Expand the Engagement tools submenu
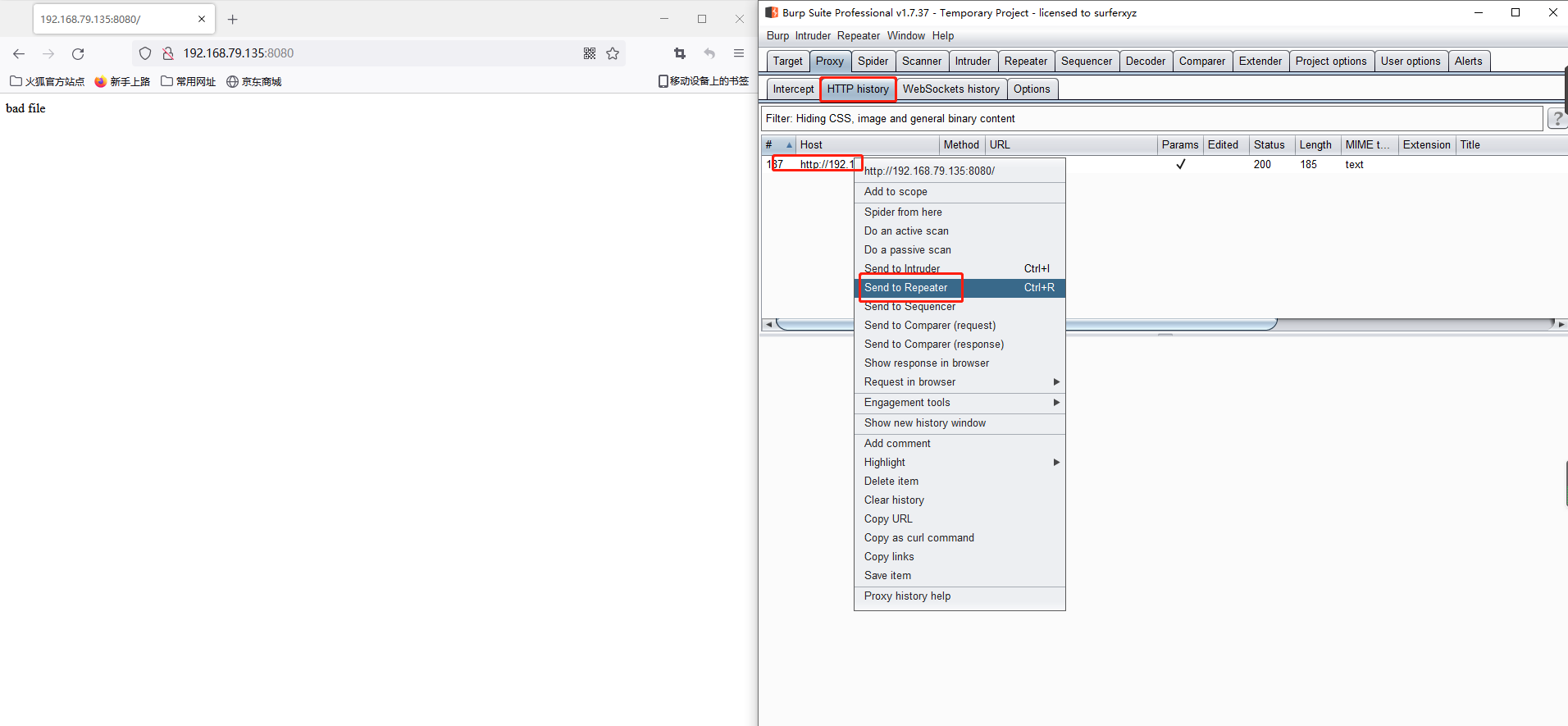This screenshot has width=1568, height=726. 959,403
